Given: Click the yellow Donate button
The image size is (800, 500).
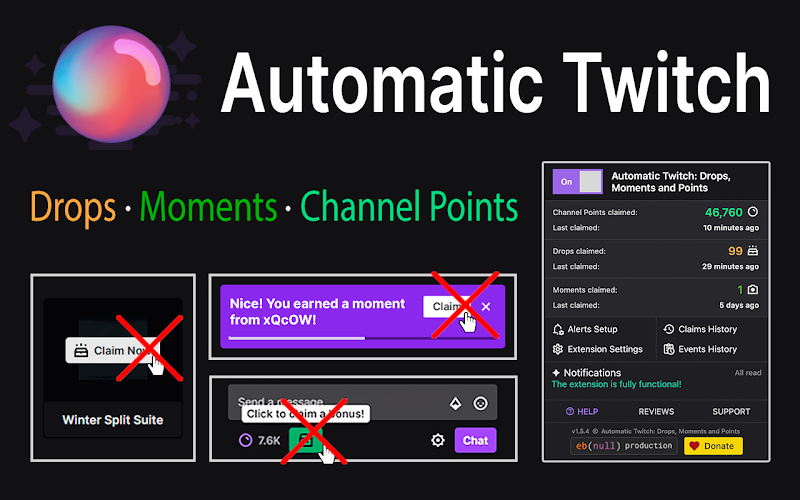Looking at the screenshot, I should pos(713,445).
